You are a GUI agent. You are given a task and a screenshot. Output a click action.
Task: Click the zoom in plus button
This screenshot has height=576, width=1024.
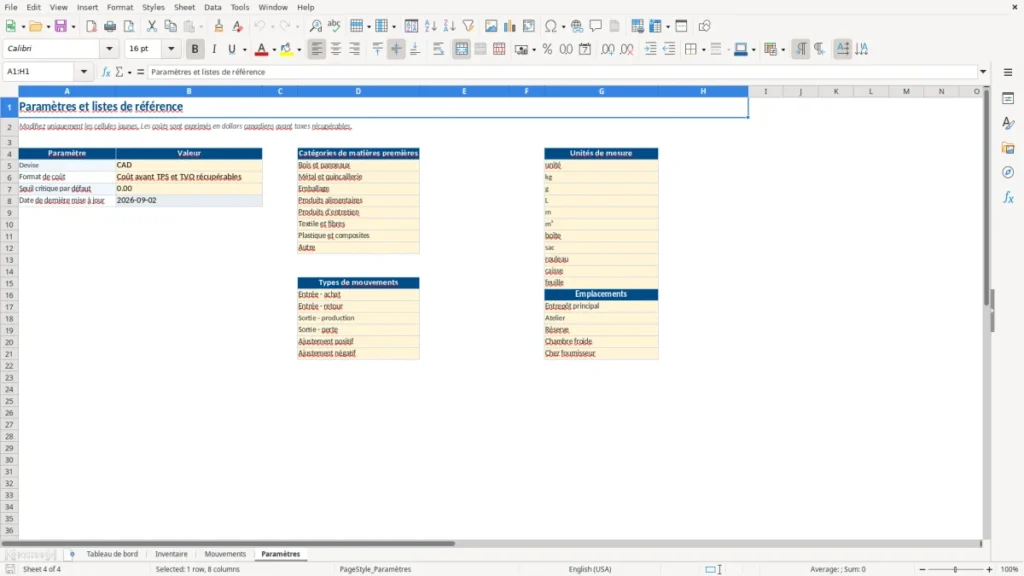[989, 569]
